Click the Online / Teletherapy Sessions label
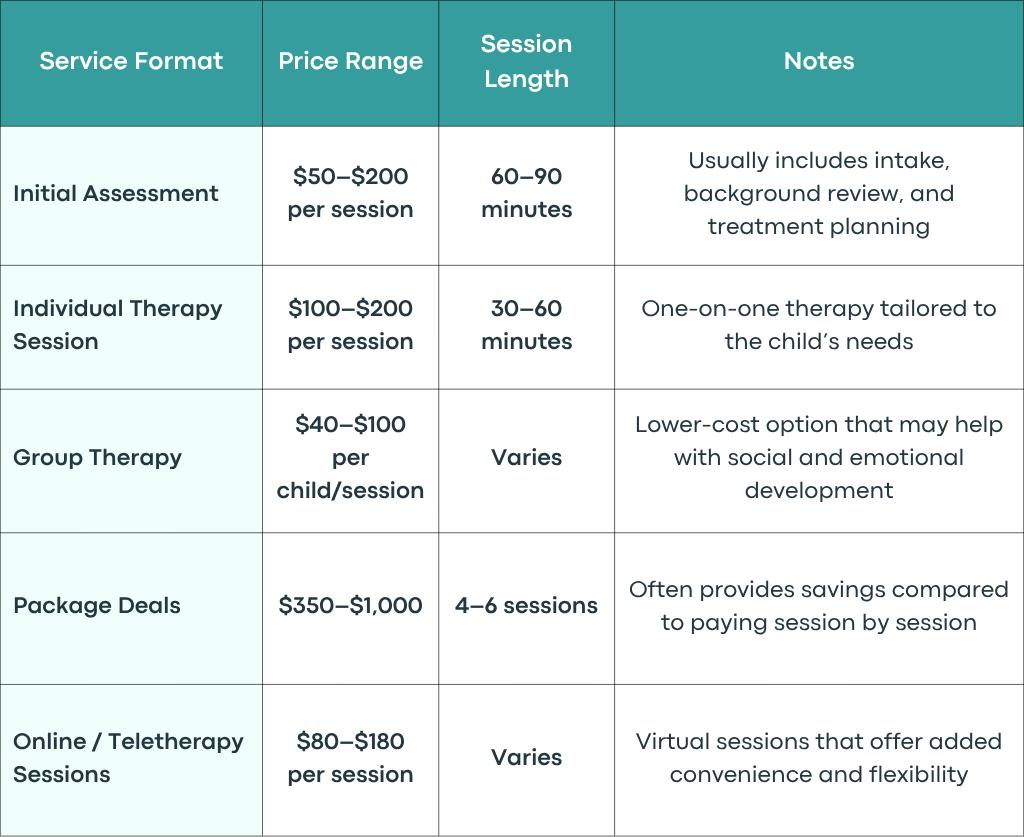 tap(128, 757)
